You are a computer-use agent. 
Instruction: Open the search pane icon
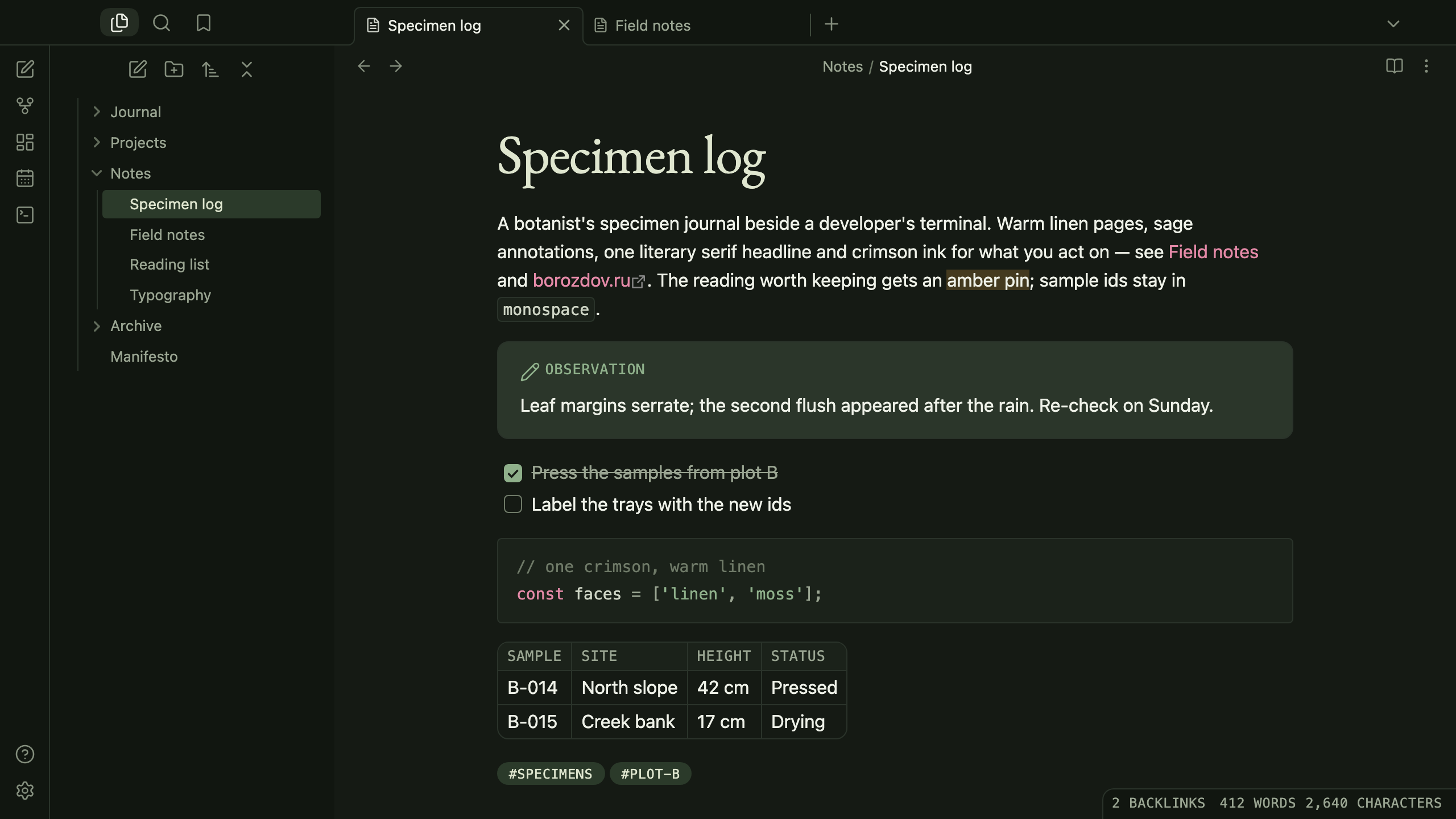pos(162,23)
